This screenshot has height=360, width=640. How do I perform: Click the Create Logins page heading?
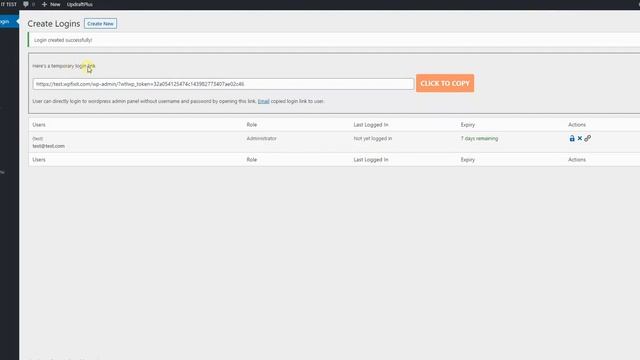pyautogui.click(x=54, y=24)
